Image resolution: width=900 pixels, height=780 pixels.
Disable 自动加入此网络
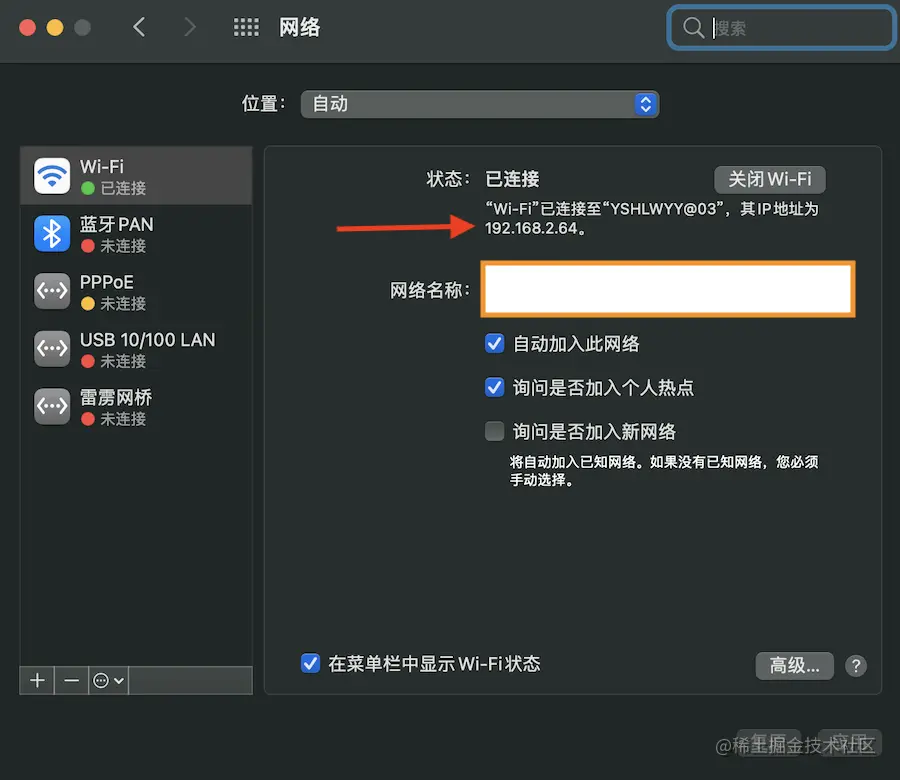point(494,343)
